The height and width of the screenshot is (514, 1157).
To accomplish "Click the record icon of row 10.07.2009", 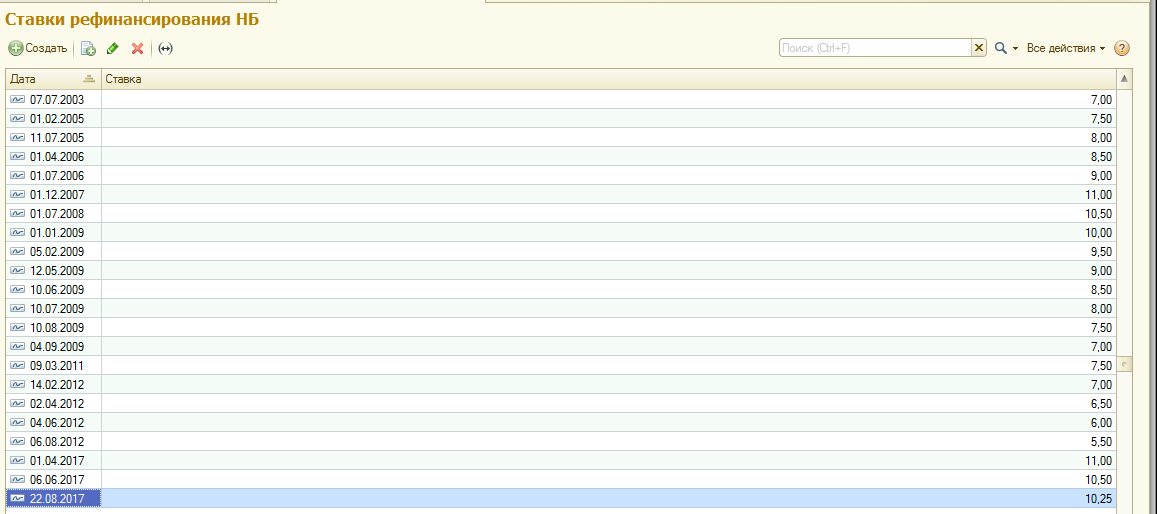I will click(17, 309).
